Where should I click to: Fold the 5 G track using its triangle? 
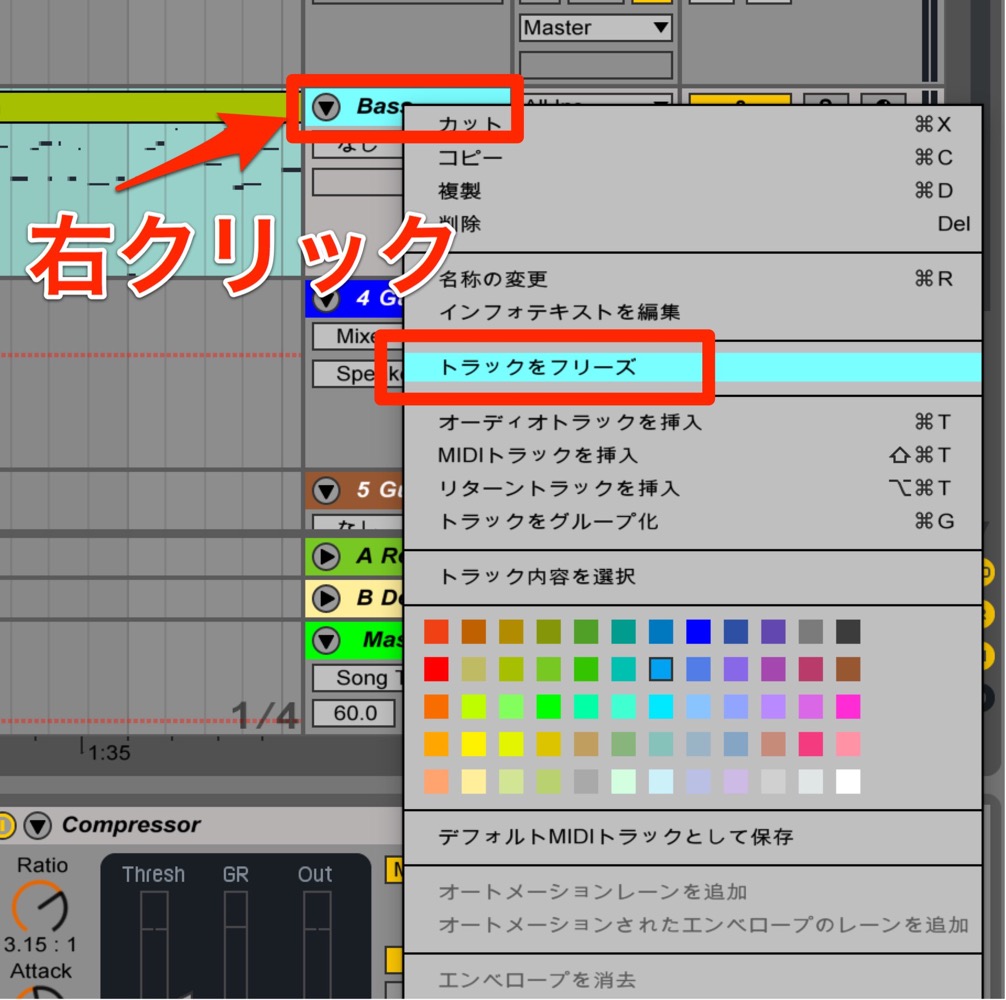(x=326, y=491)
